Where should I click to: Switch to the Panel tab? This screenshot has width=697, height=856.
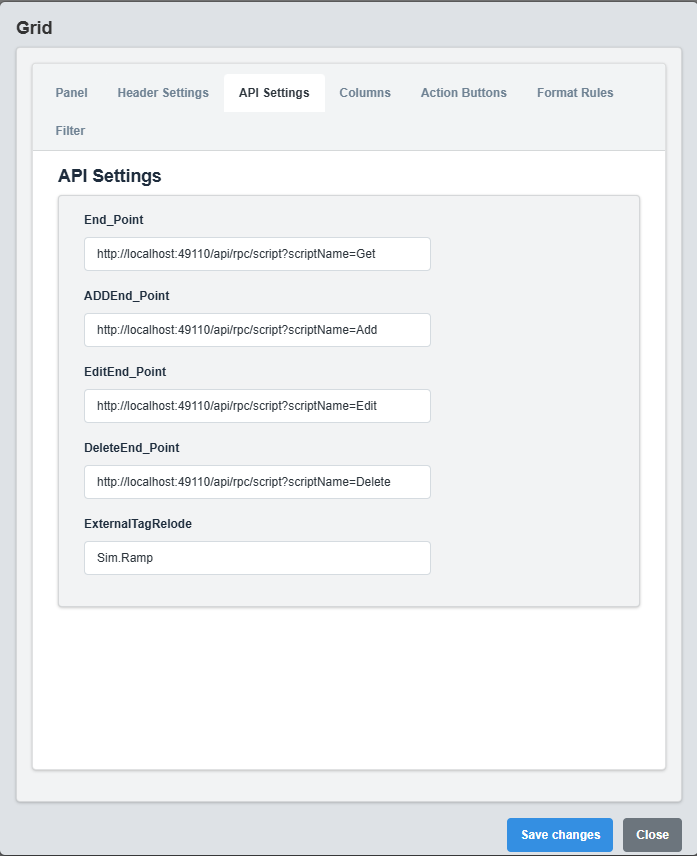(71, 92)
